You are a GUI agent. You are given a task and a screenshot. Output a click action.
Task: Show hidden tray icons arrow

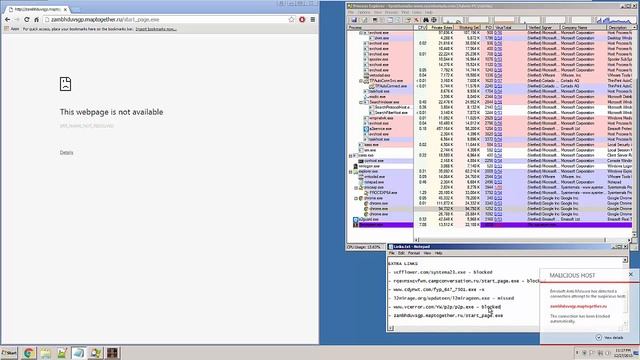pos(577,353)
